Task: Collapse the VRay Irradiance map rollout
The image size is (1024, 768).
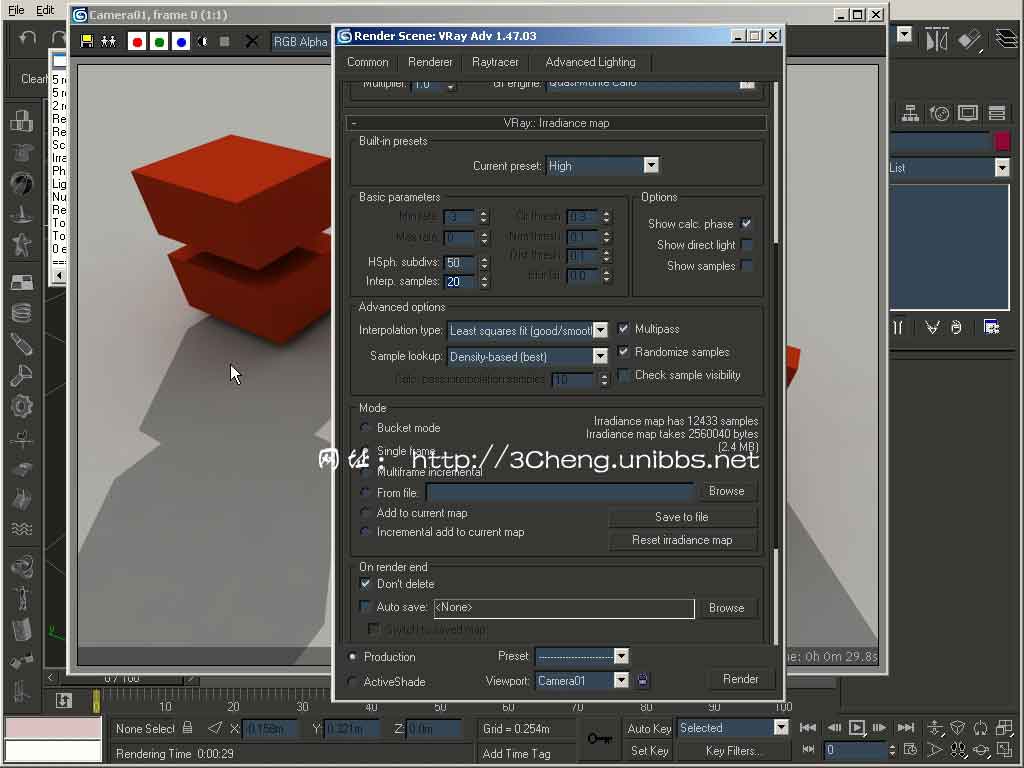Action: (556, 123)
